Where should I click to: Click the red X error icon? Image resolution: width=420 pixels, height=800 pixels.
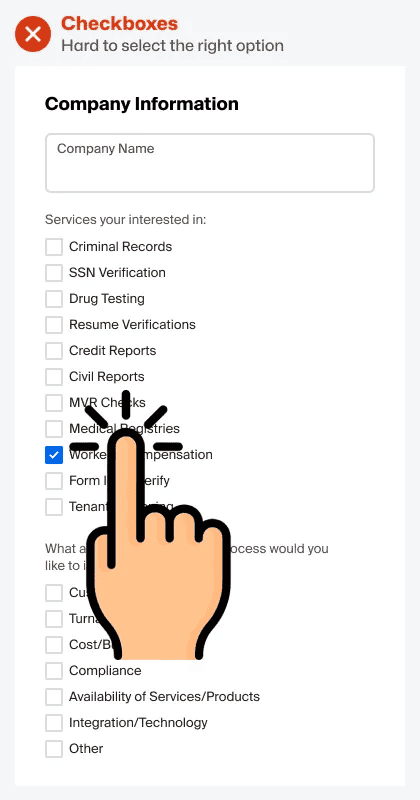click(33, 34)
